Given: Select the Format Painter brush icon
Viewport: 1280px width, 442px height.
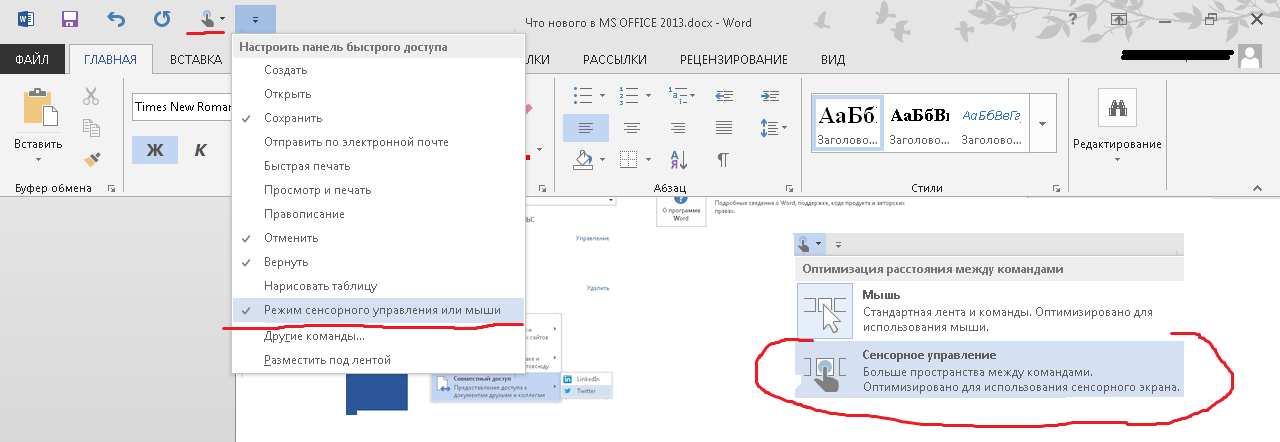Looking at the screenshot, I should click(91, 158).
